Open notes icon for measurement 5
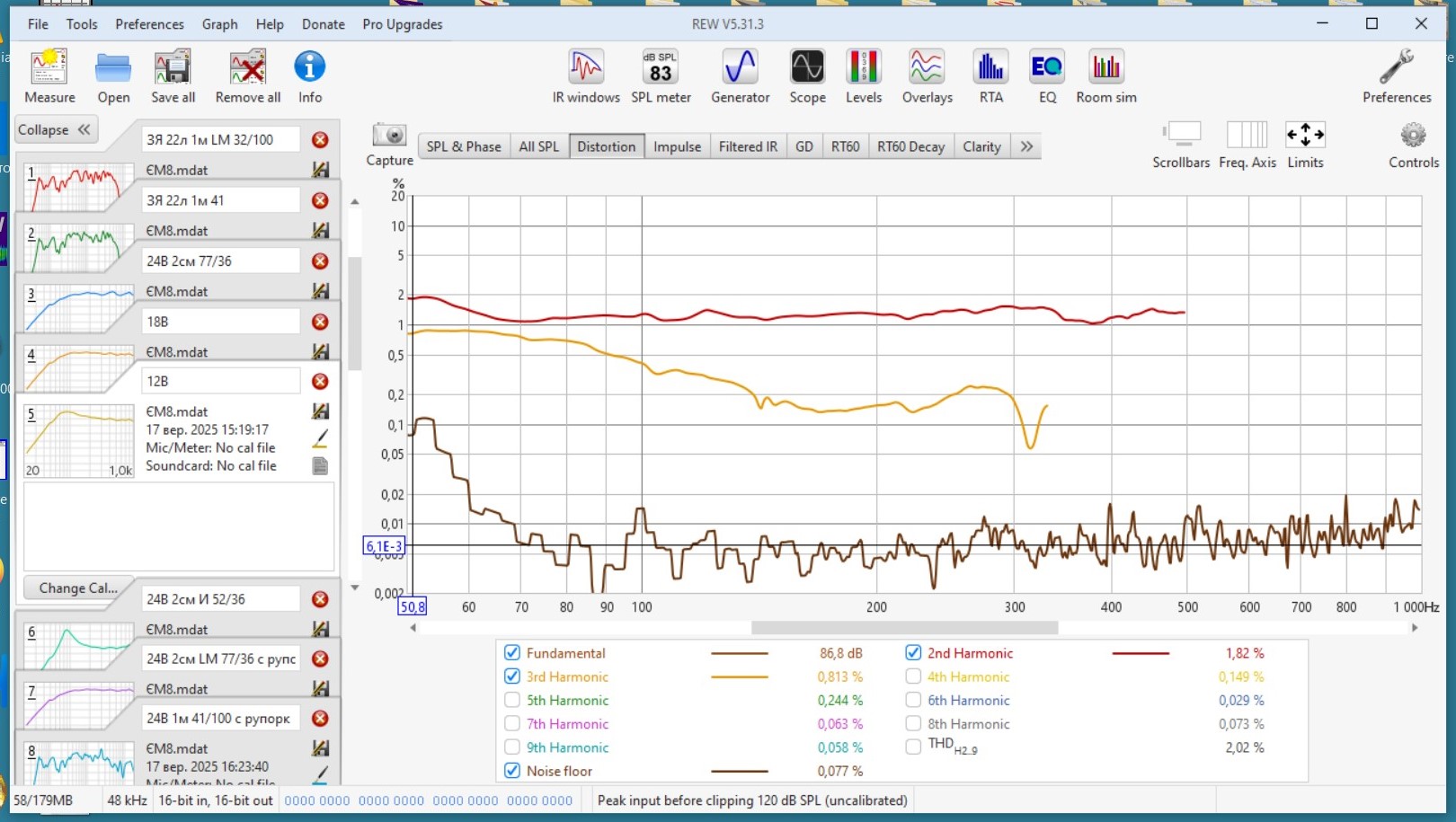1456x822 pixels. [320, 466]
